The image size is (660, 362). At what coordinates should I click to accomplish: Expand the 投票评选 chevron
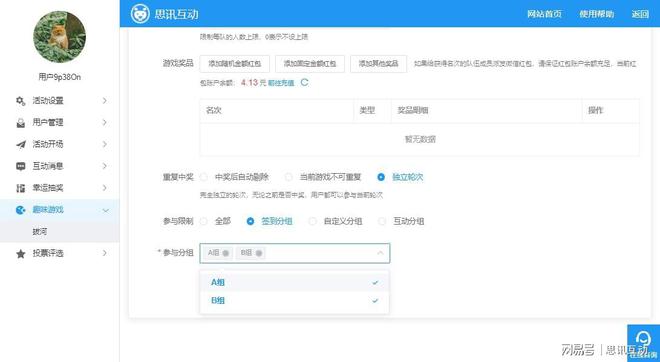click(x=105, y=253)
